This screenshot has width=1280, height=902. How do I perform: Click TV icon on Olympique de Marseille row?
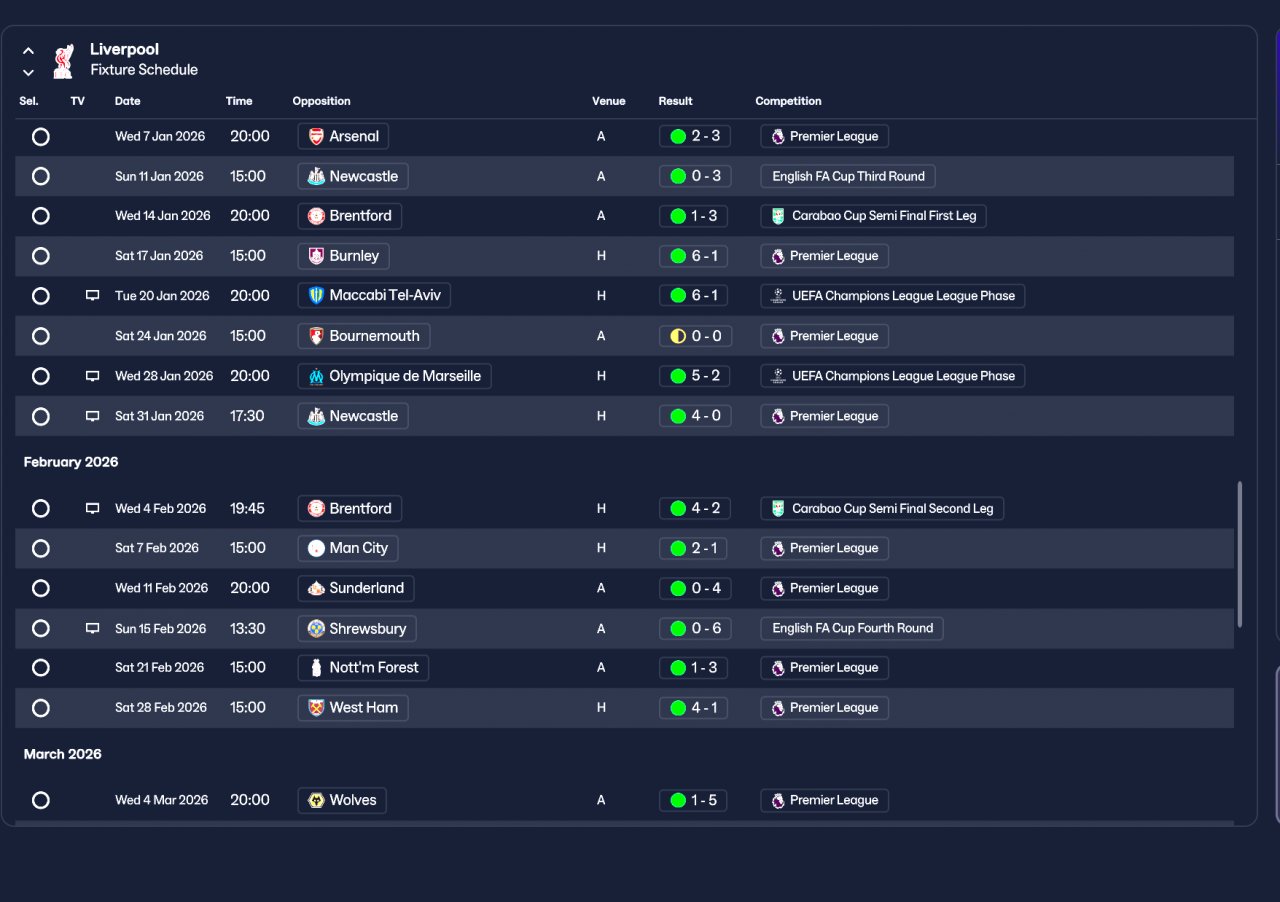(x=93, y=376)
